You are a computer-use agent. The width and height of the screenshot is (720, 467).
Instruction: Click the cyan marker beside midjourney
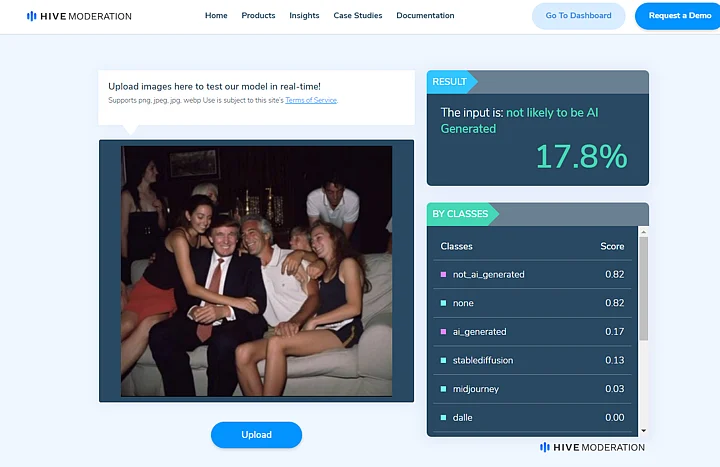click(443, 389)
